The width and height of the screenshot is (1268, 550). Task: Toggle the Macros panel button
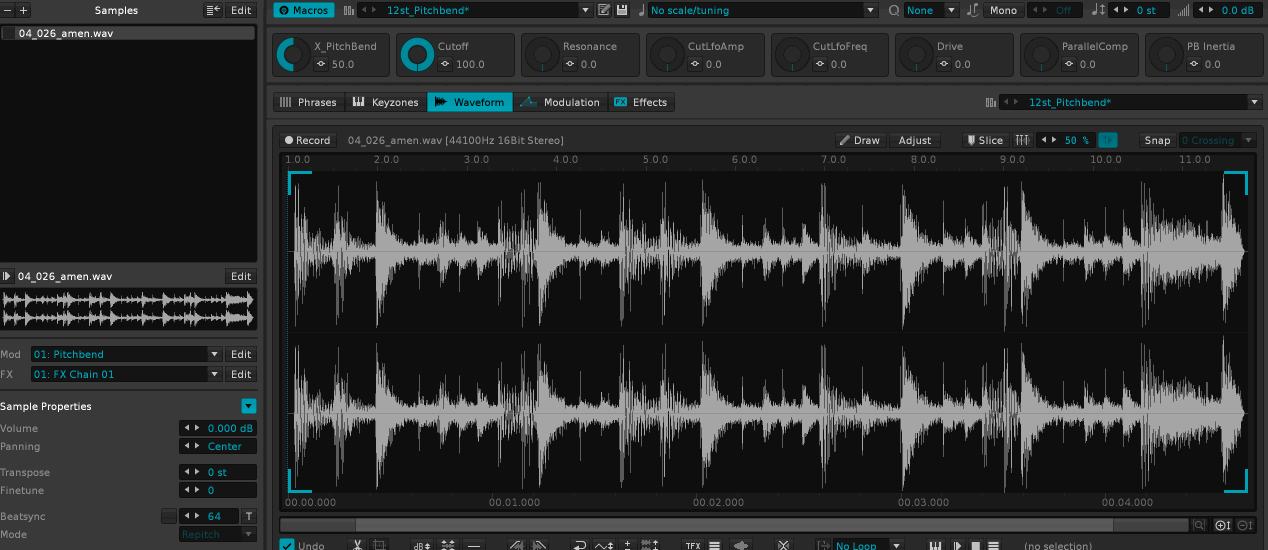pyautogui.click(x=303, y=10)
